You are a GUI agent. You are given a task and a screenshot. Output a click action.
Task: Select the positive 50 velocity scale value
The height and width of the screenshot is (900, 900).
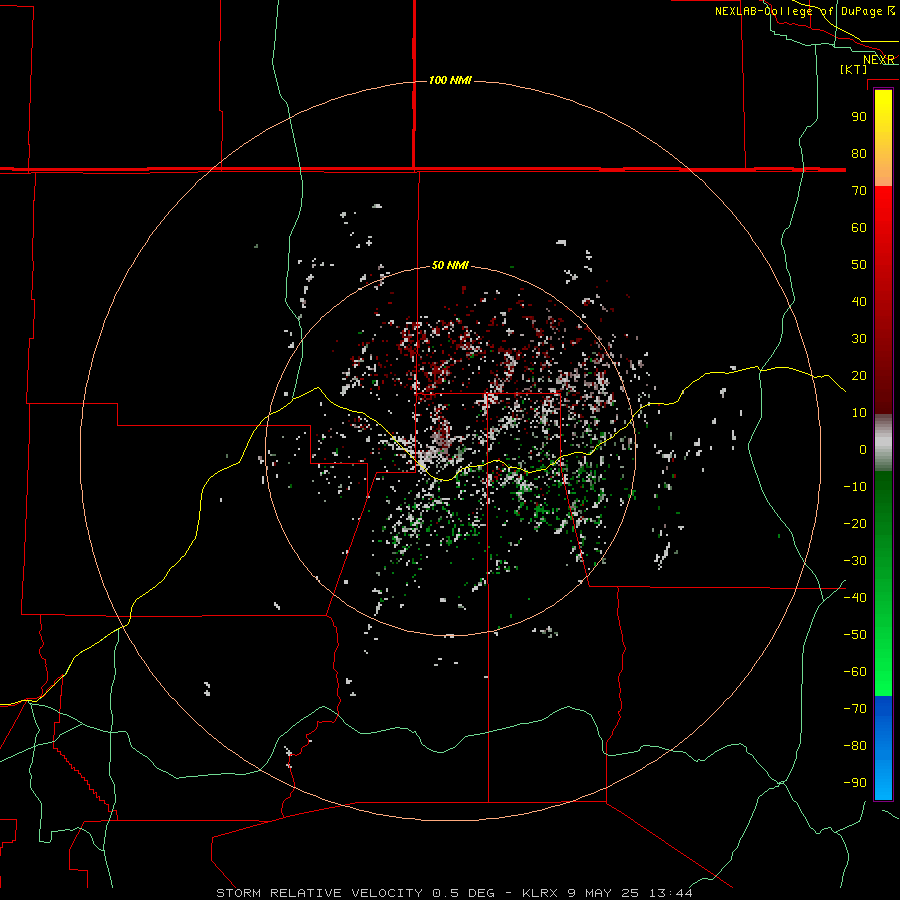pos(859,265)
